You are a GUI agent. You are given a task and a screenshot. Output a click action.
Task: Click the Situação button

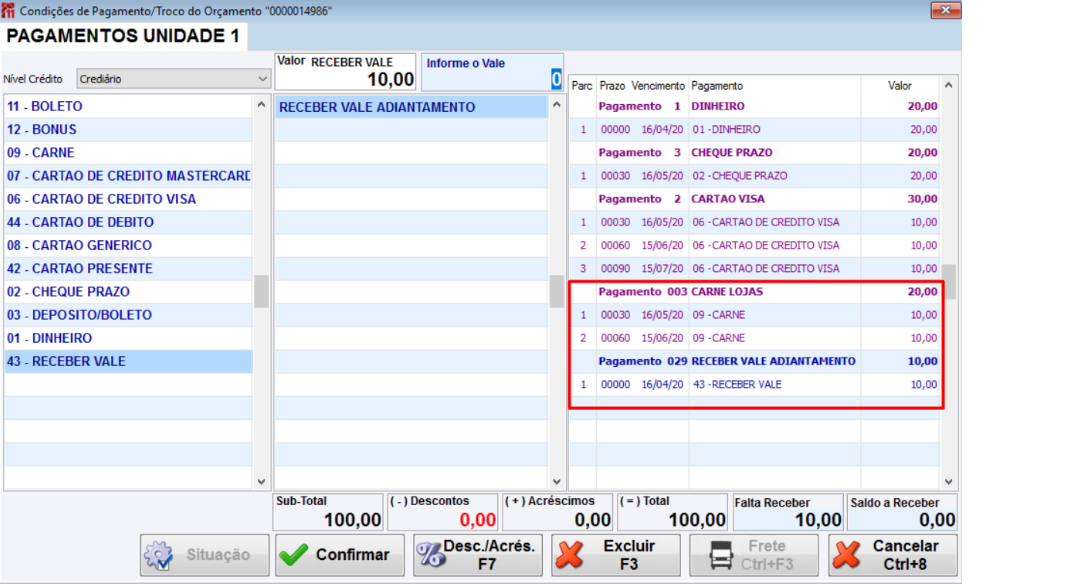pyautogui.click(x=205, y=555)
